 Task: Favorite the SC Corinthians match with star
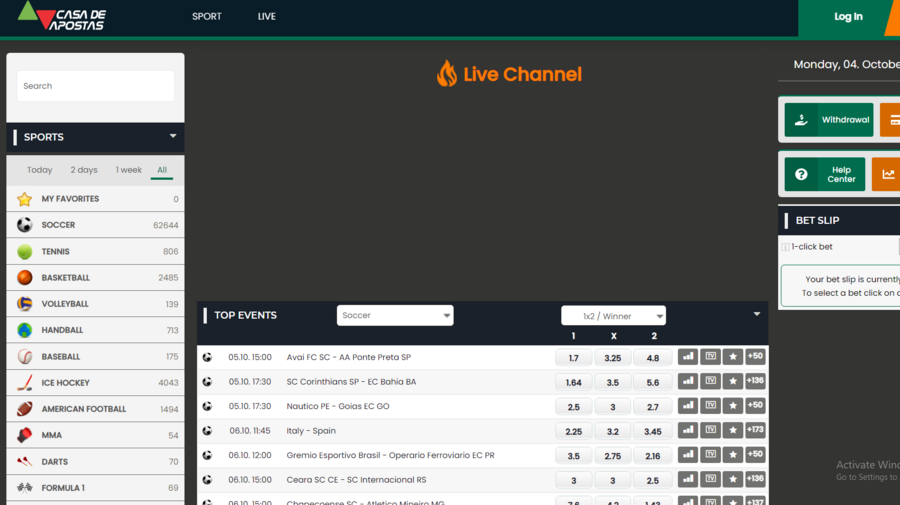point(733,382)
